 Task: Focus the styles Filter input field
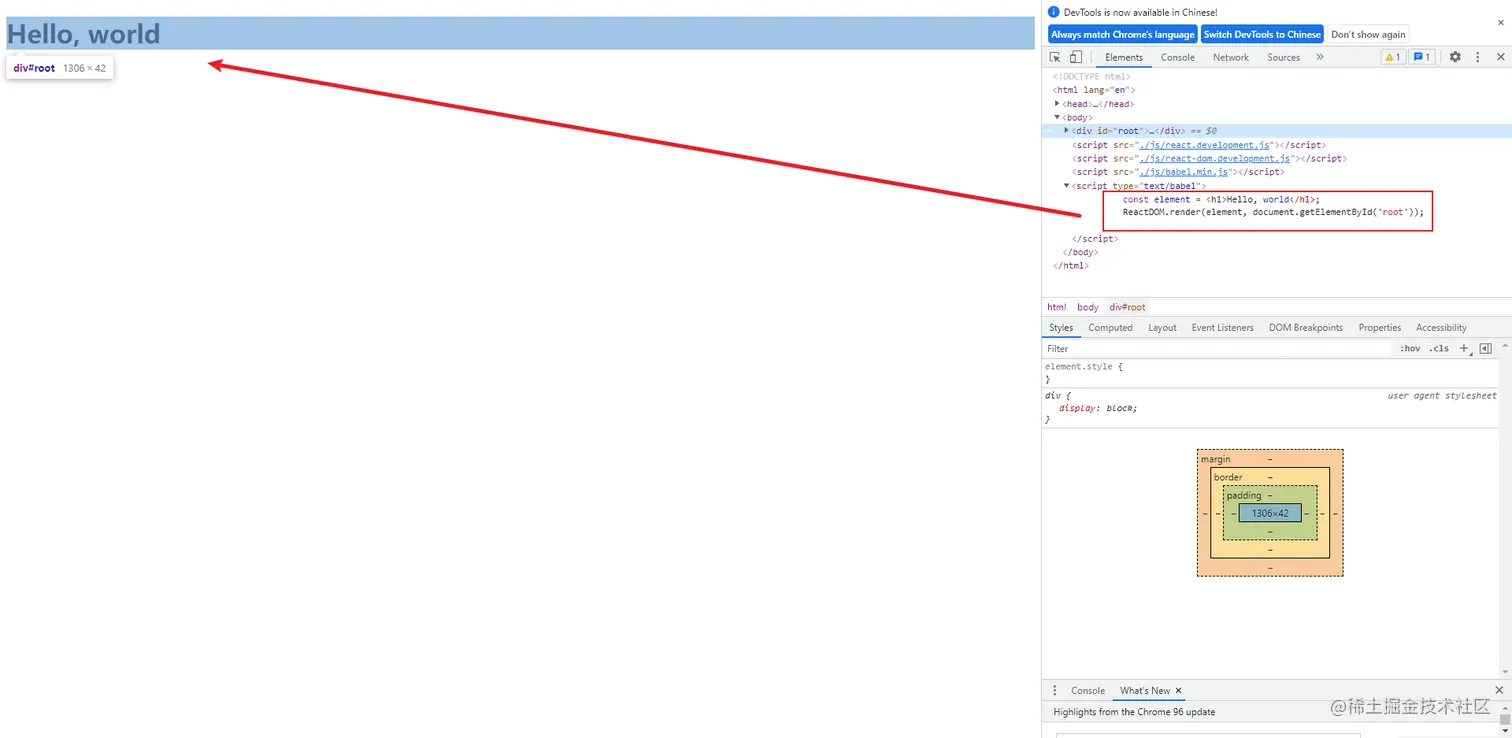(1217, 348)
